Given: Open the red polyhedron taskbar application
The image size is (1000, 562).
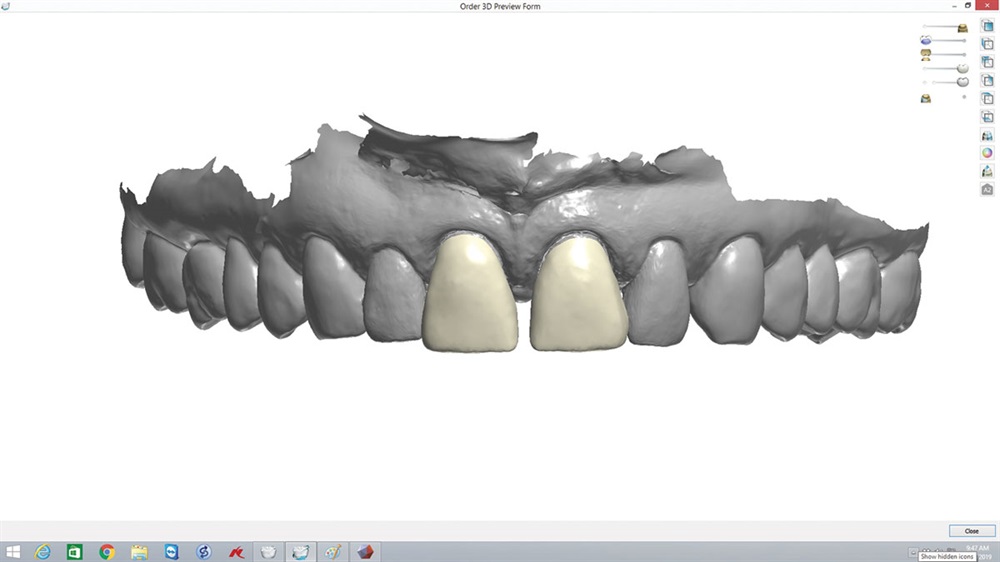Looking at the screenshot, I should tap(365, 552).
